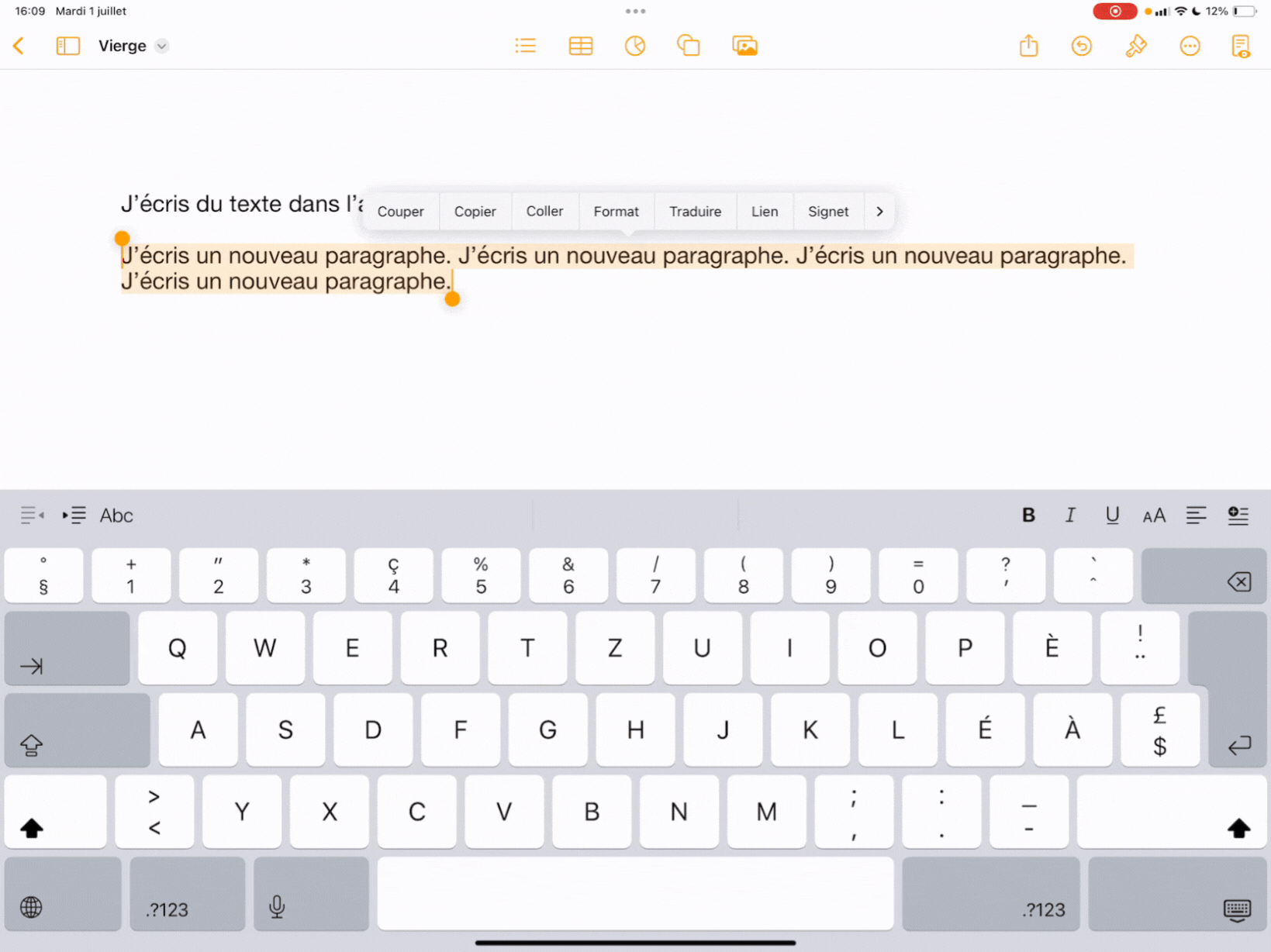Insert a chart using the pie icon
1271x952 pixels.
(x=634, y=46)
